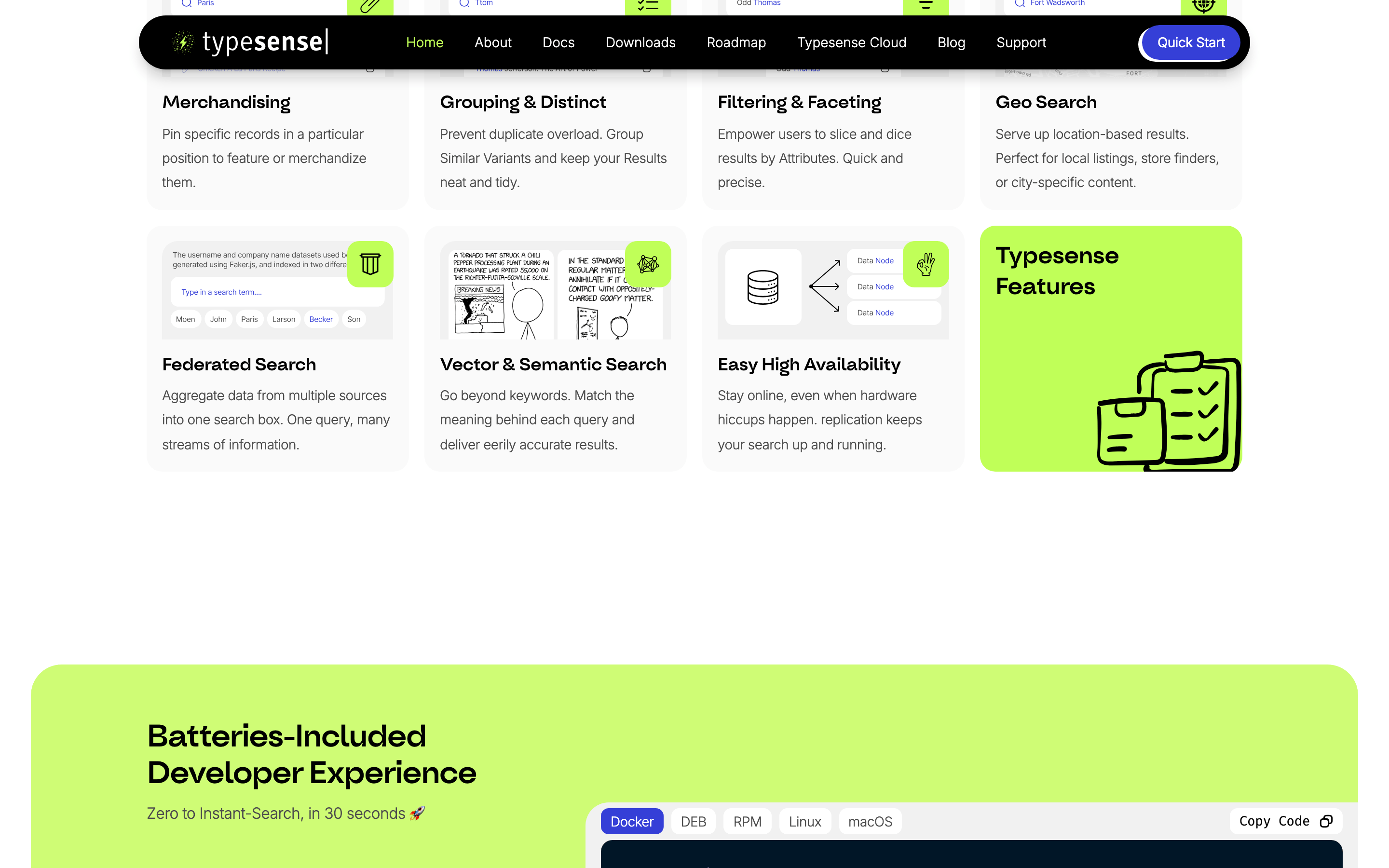Click the checklist icon on Grouping card
This screenshot has height=868, width=1389.
pyautogui.click(x=648, y=6)
